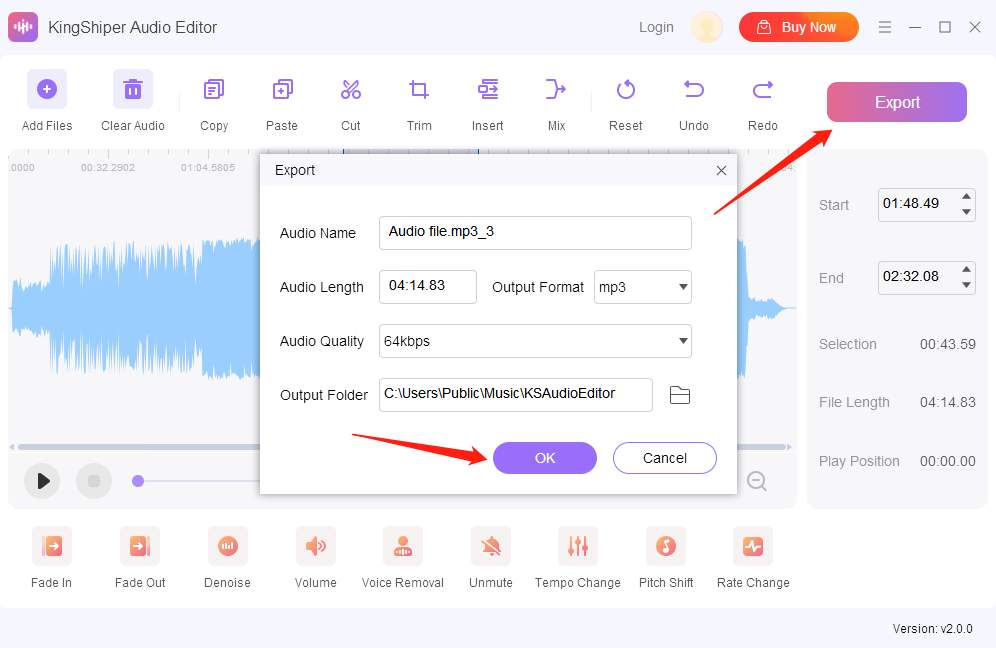996x648 pixels.
Task: Click the waveform horizontal scrollbar
Action: [x=402, y=447]
